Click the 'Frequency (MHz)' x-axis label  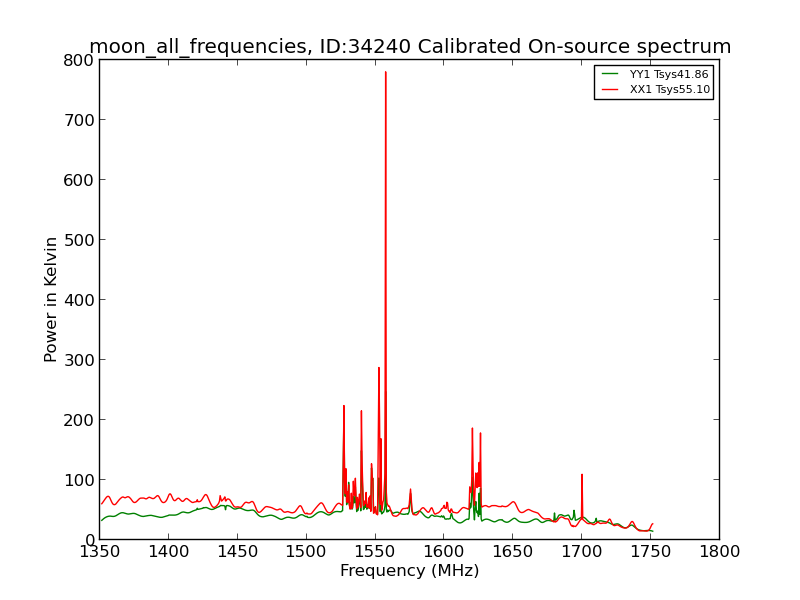point(410,570)
